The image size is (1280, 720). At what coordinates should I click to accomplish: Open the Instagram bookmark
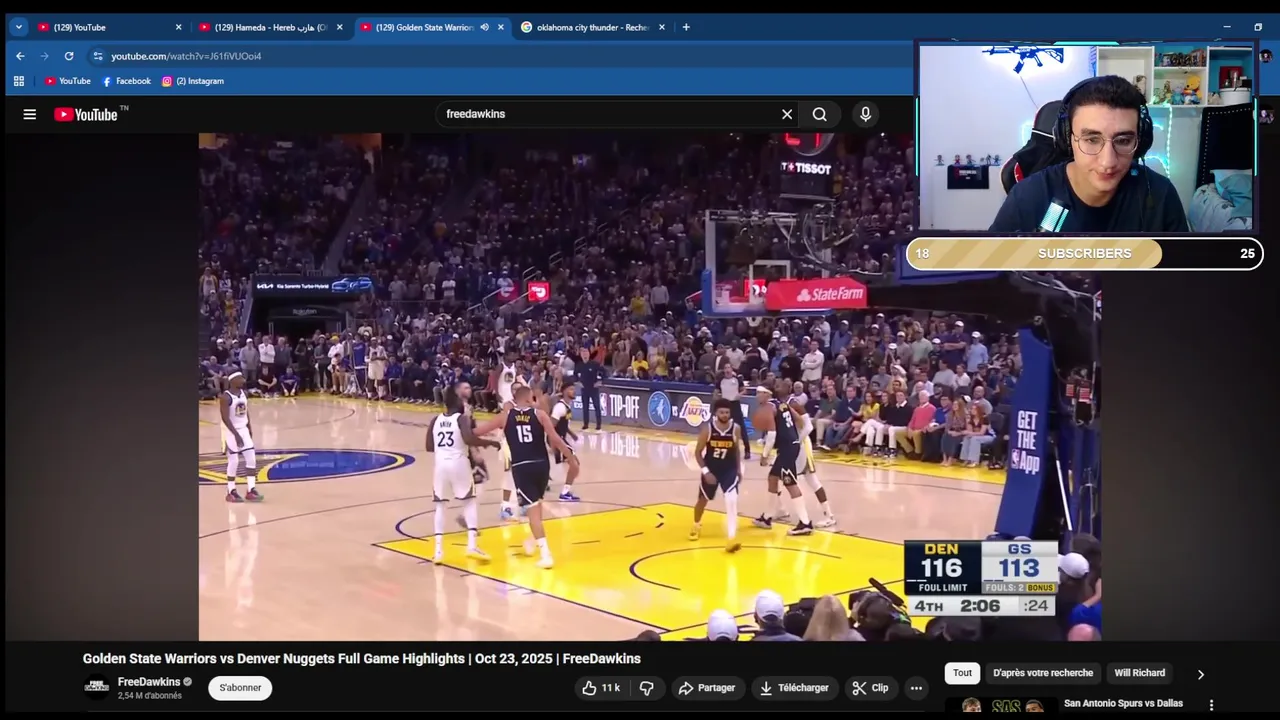193,81
